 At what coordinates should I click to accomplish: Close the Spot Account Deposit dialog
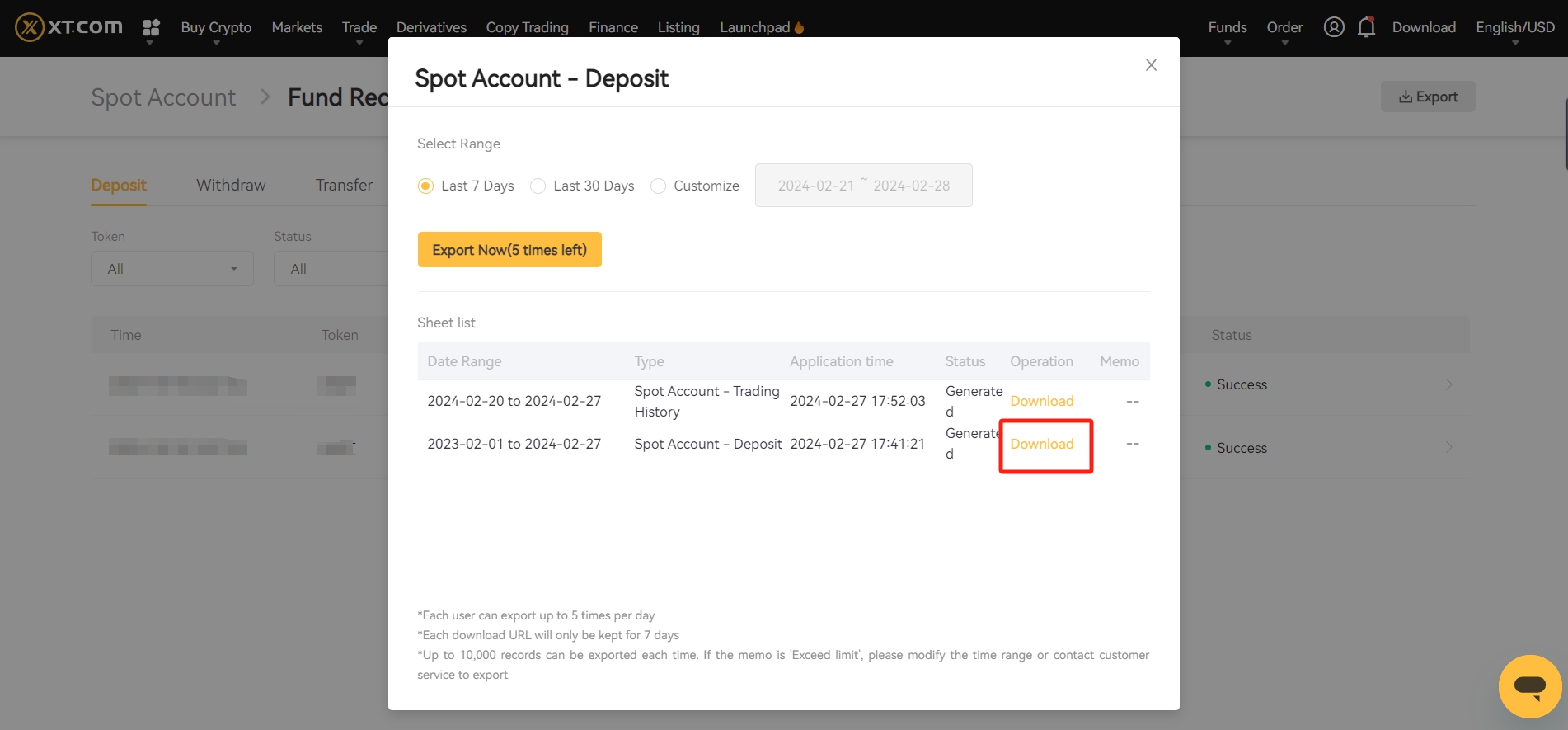1151,65
